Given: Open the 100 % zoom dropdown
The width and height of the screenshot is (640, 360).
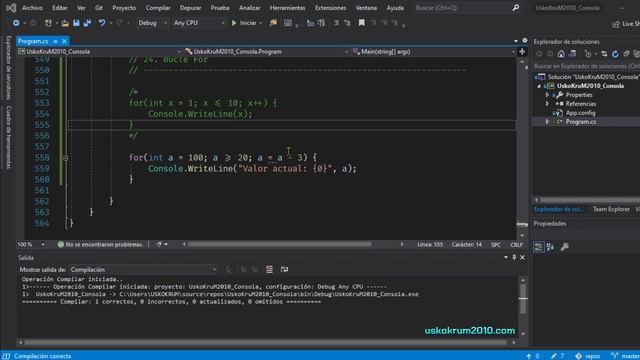Looking at the screenshot, I should click(31, 244).
